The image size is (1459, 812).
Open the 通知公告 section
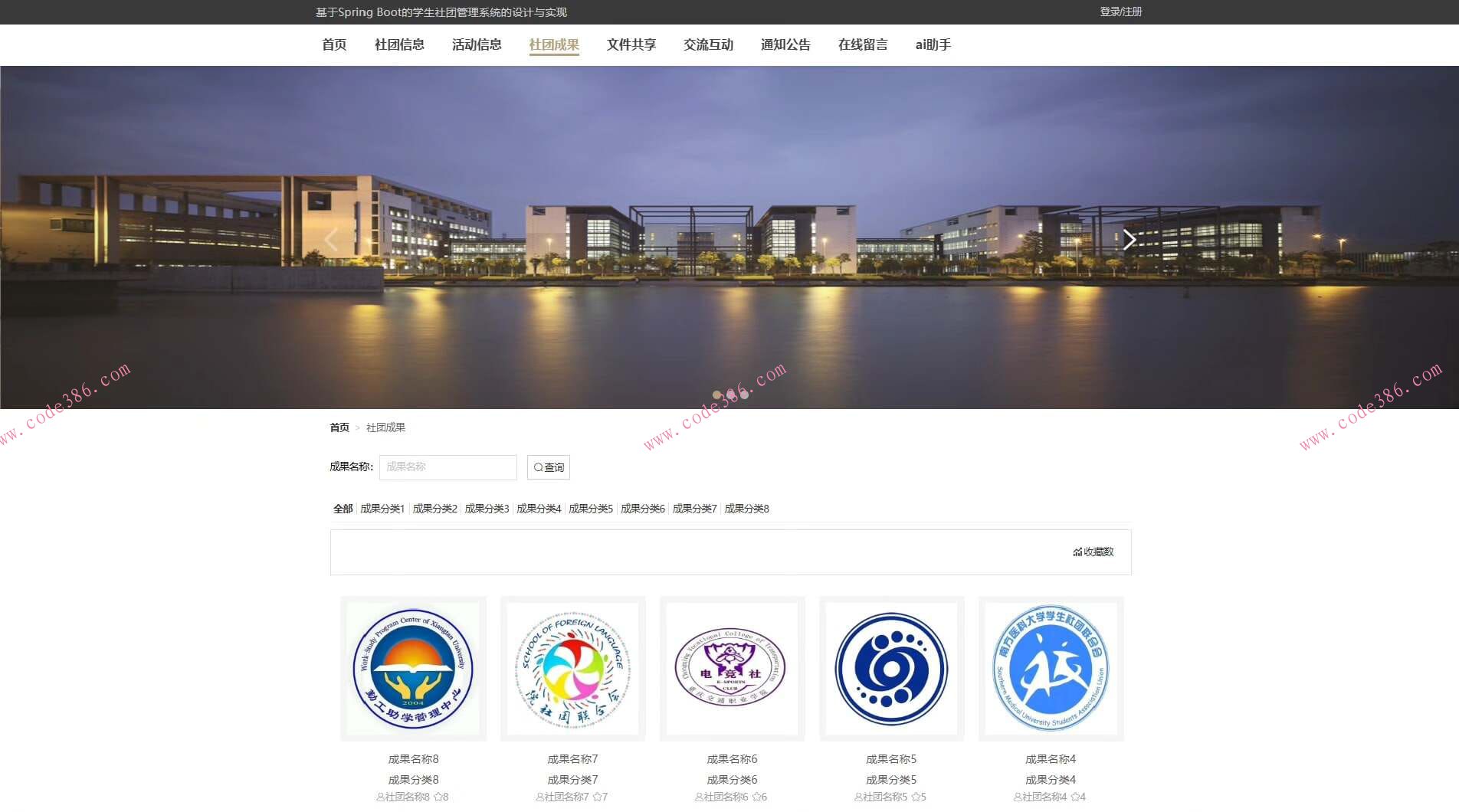[785, 44]
